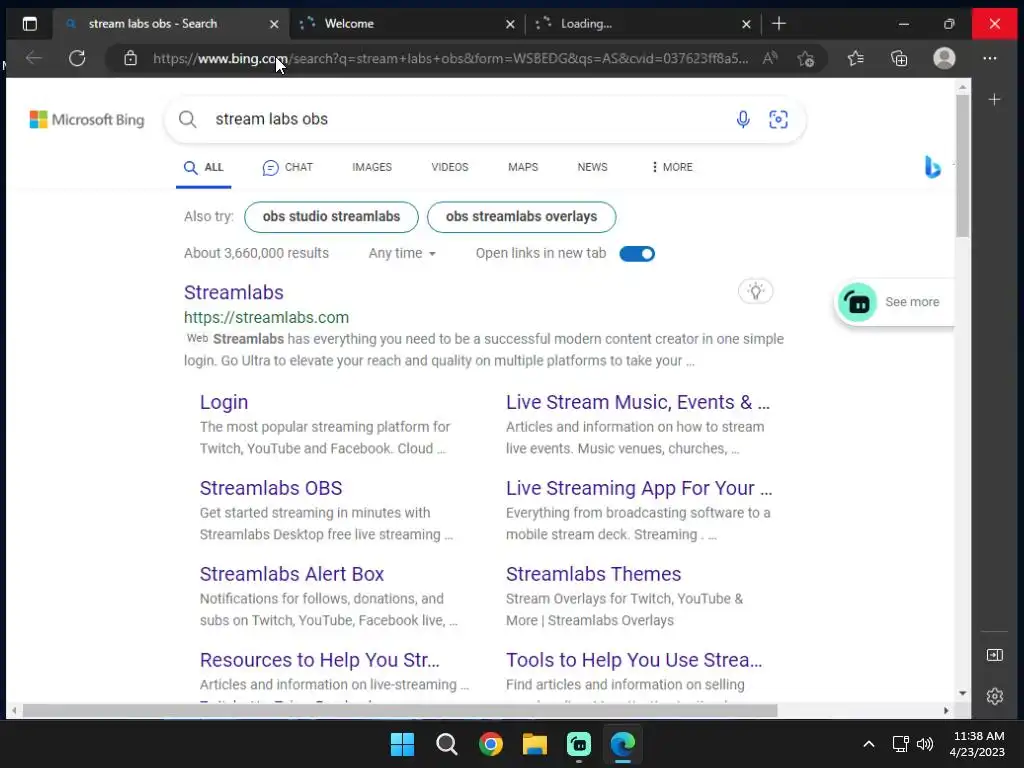Open Live Streaming App For Your link
Screen dimensions: 1024x768
tap(639, 488)
